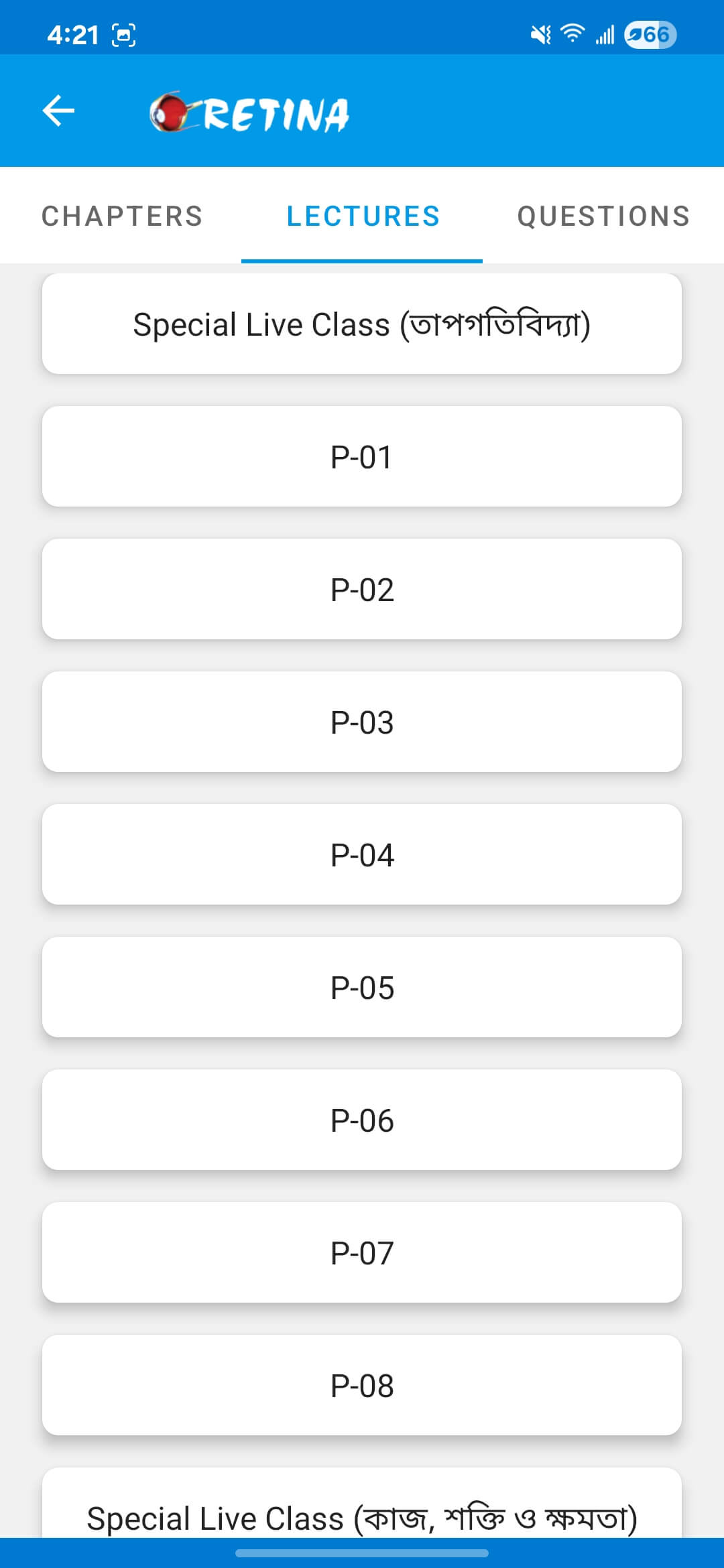
Task: Tap the screenshot notification icon
Action: [124, 35]
